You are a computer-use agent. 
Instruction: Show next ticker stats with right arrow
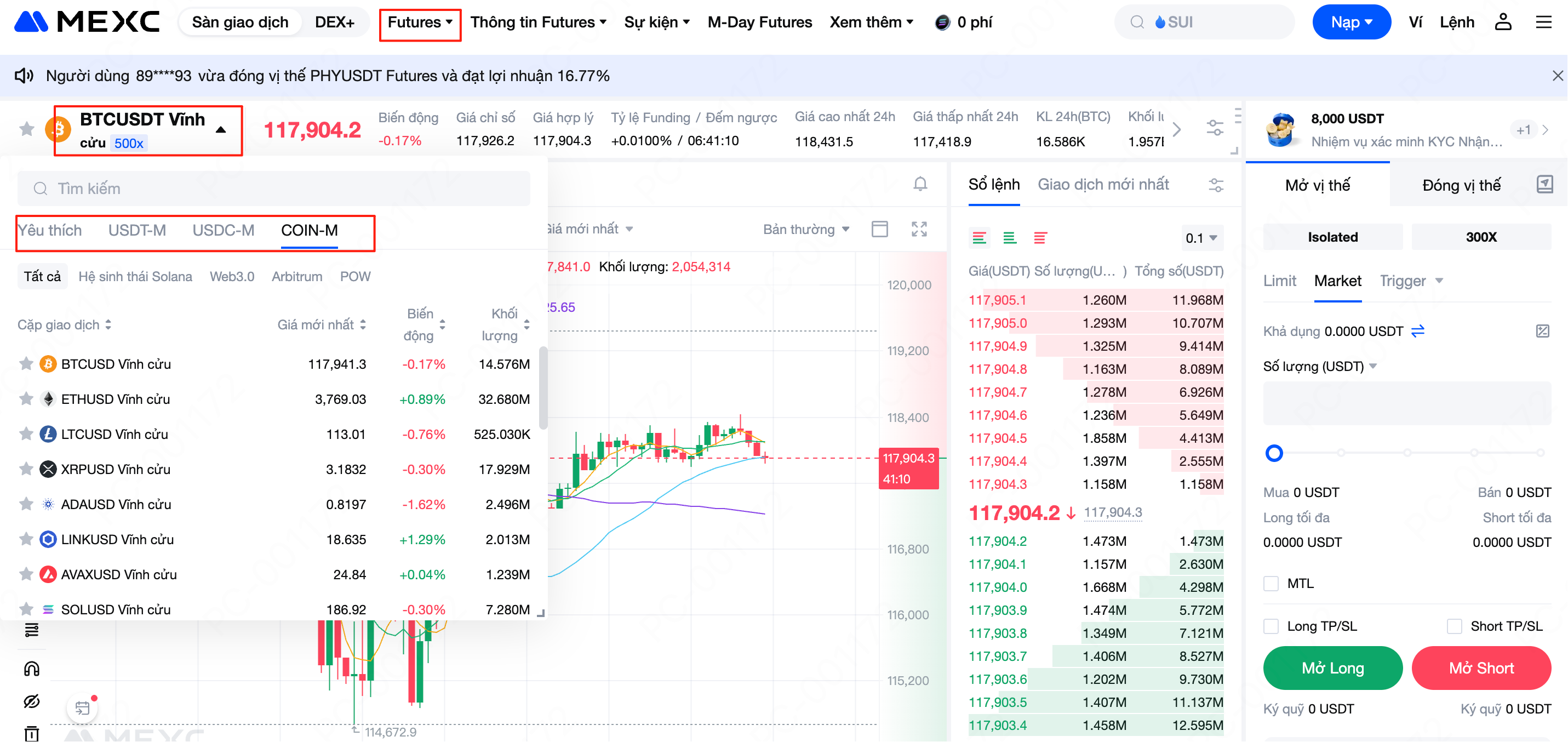coord(1177,129)
